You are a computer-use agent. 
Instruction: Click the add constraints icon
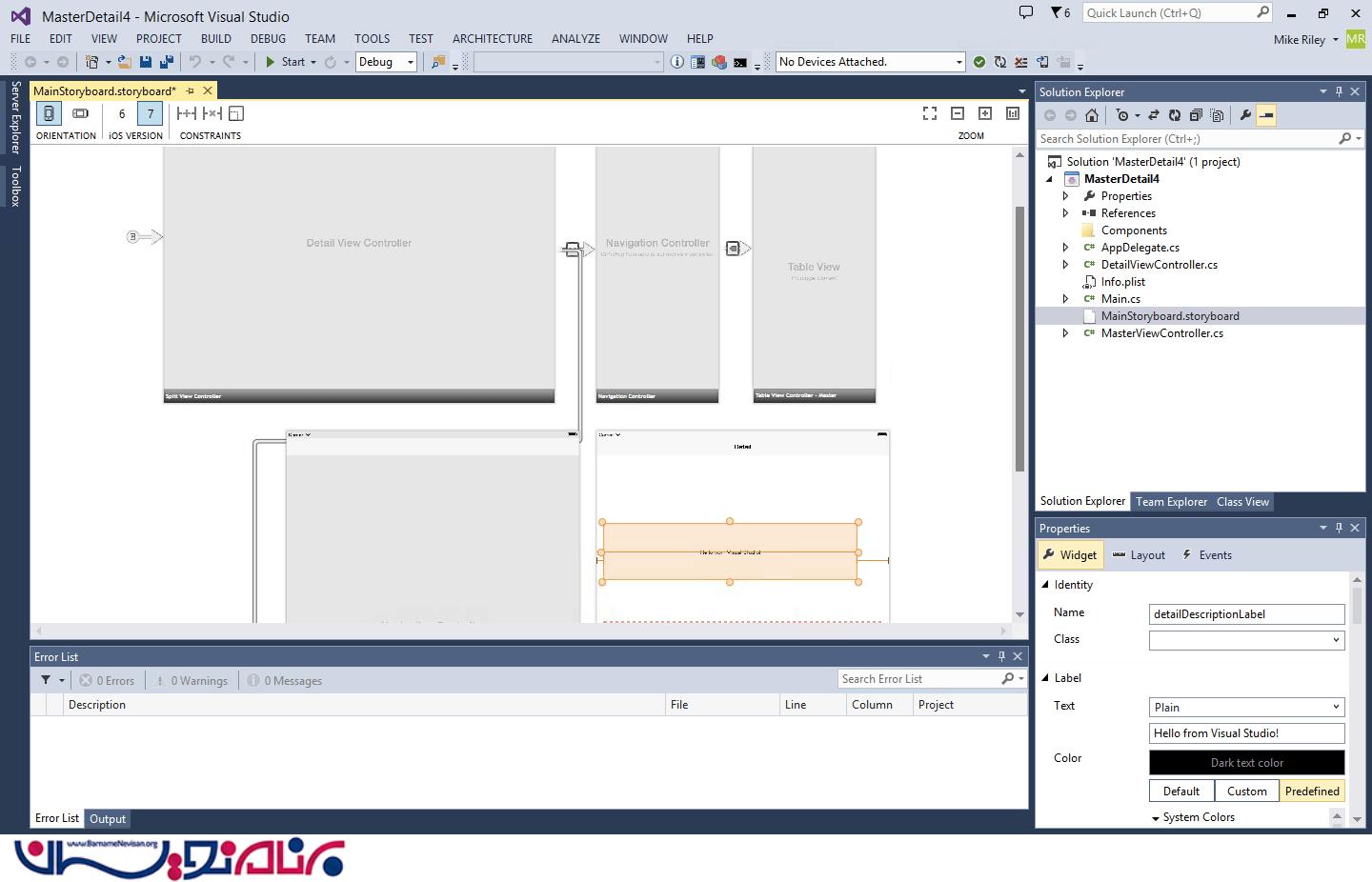tap(187, 113)
